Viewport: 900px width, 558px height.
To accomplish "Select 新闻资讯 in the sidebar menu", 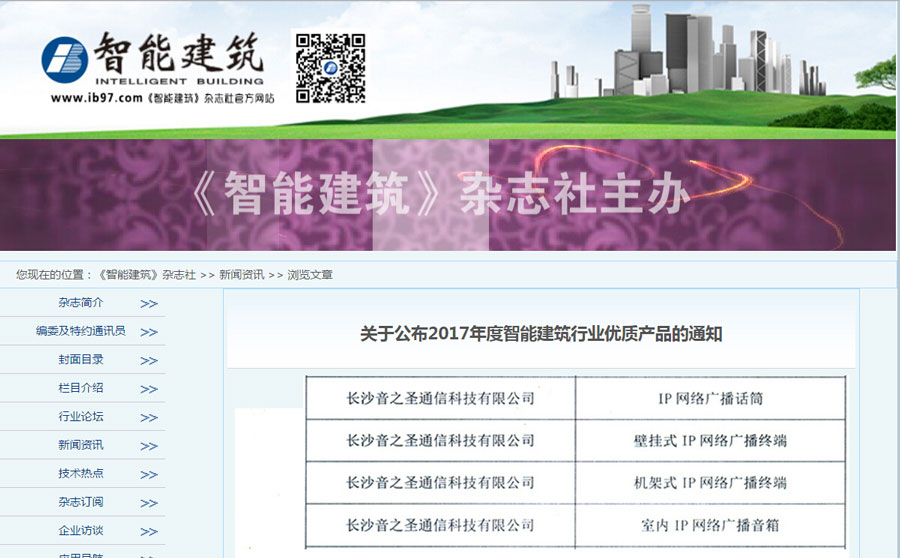I will (x=81, y=445).
